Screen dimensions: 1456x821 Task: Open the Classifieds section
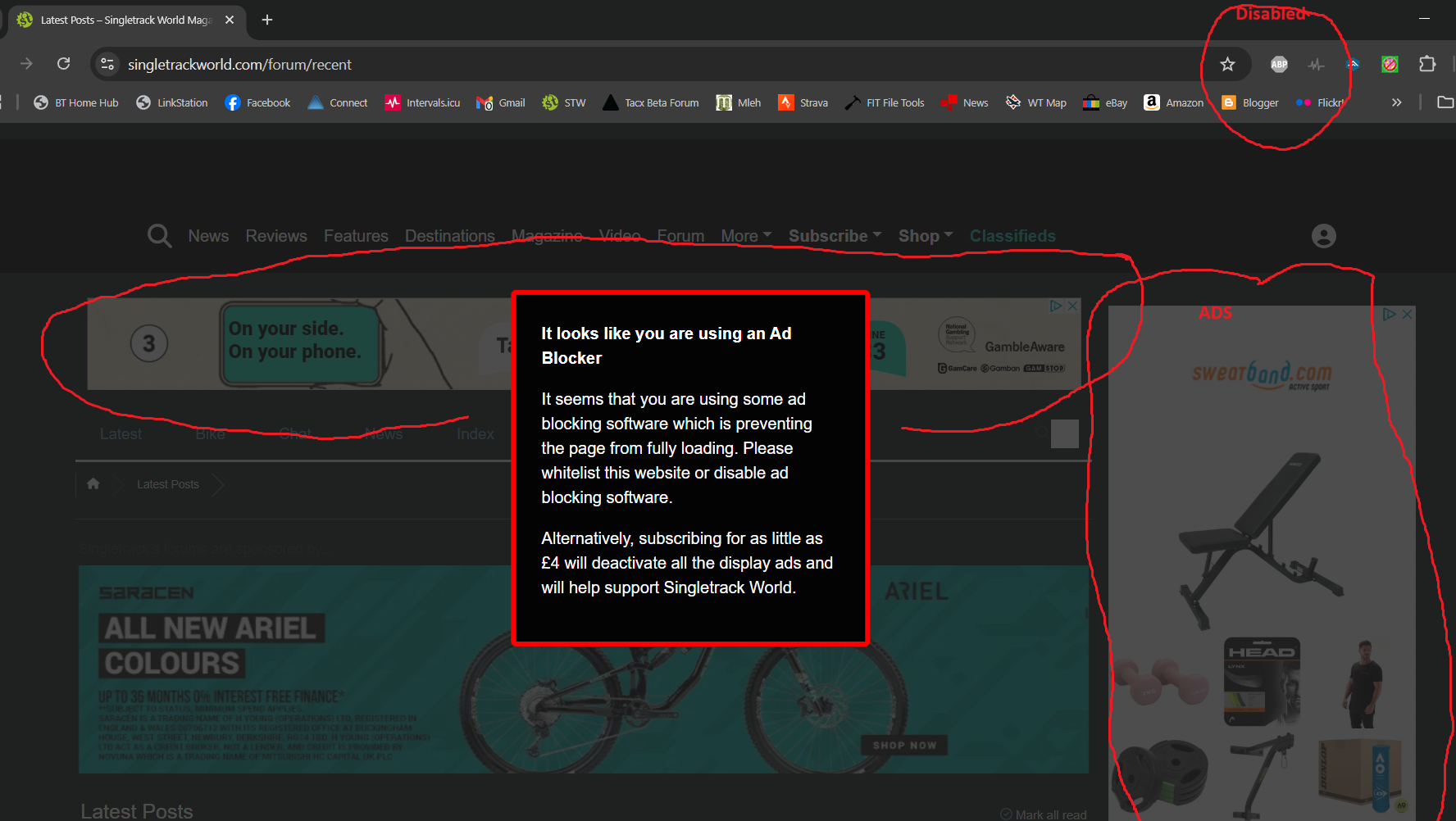tap(1012, 236)
